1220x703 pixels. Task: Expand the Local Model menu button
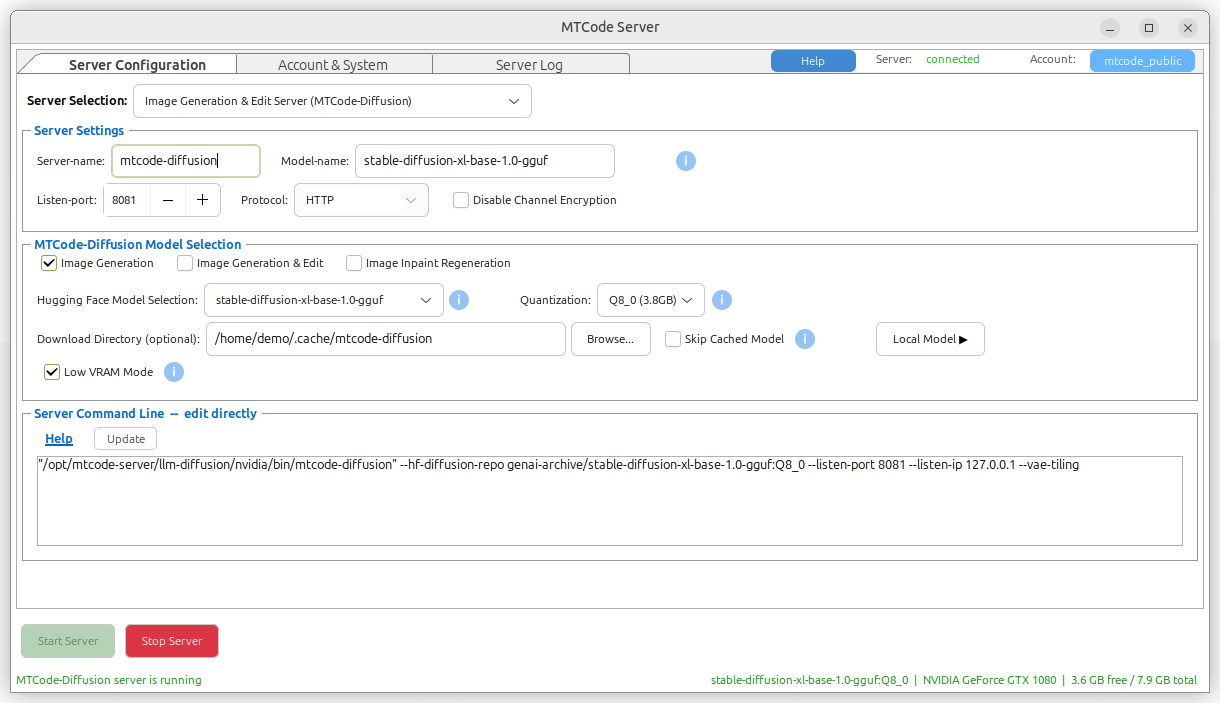(x=930, y=339)
